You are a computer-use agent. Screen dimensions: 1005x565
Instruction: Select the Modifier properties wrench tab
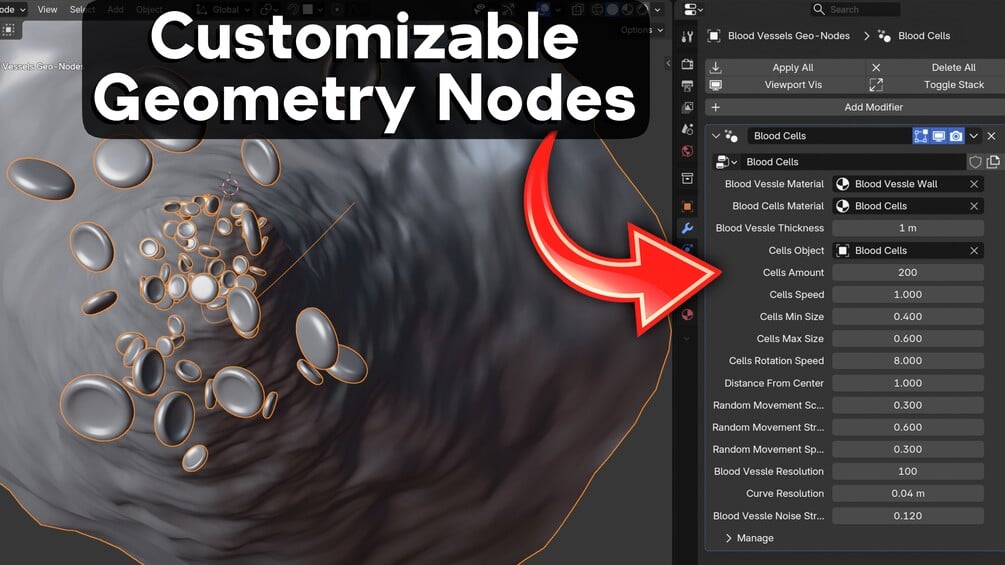pyautogui.click(x=687, y=228)
